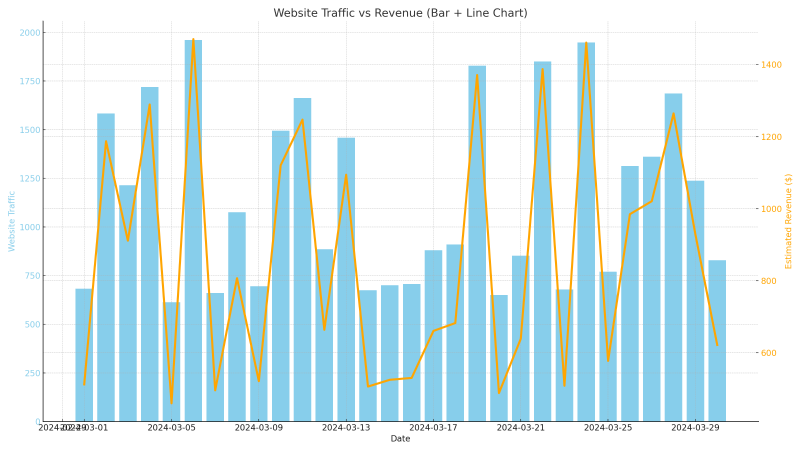The height and width of the screenshot is (450, 800).
Task: Click the 'Website Traffic' left axis label
Action: [12, 220]
